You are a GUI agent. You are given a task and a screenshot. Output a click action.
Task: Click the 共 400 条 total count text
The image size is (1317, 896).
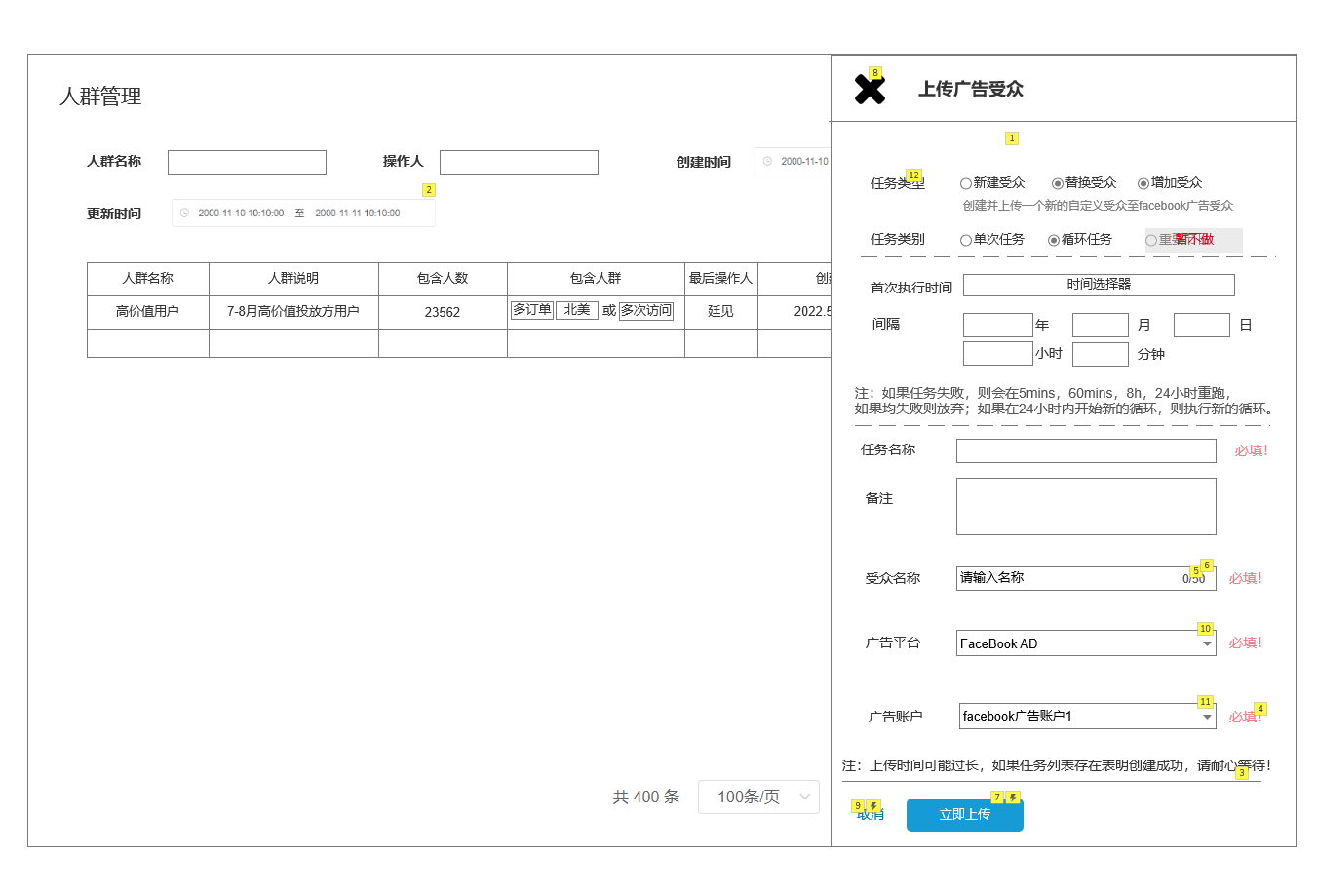click(x=646, y=797)
